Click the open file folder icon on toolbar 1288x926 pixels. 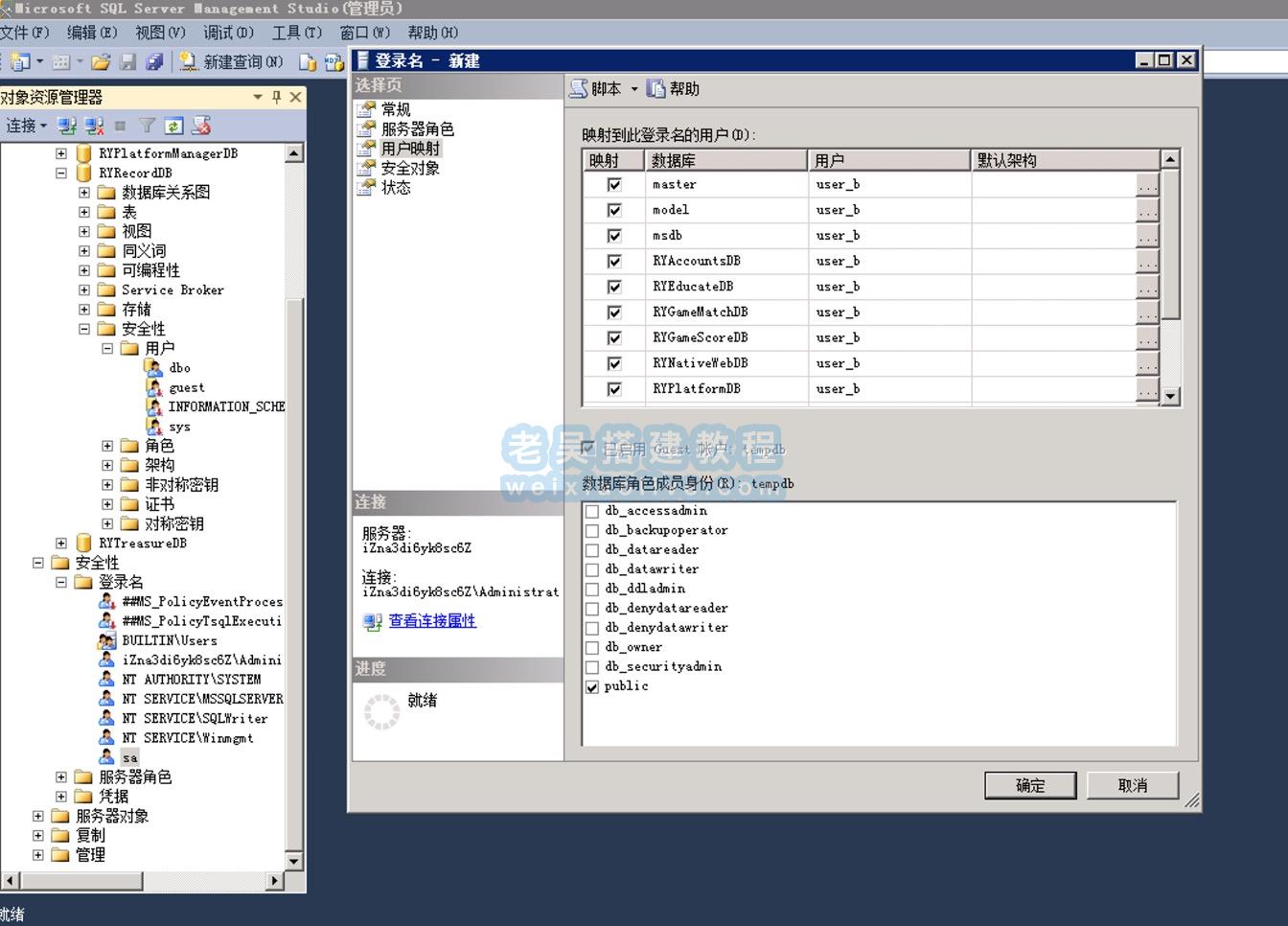[x=101, y=61]
